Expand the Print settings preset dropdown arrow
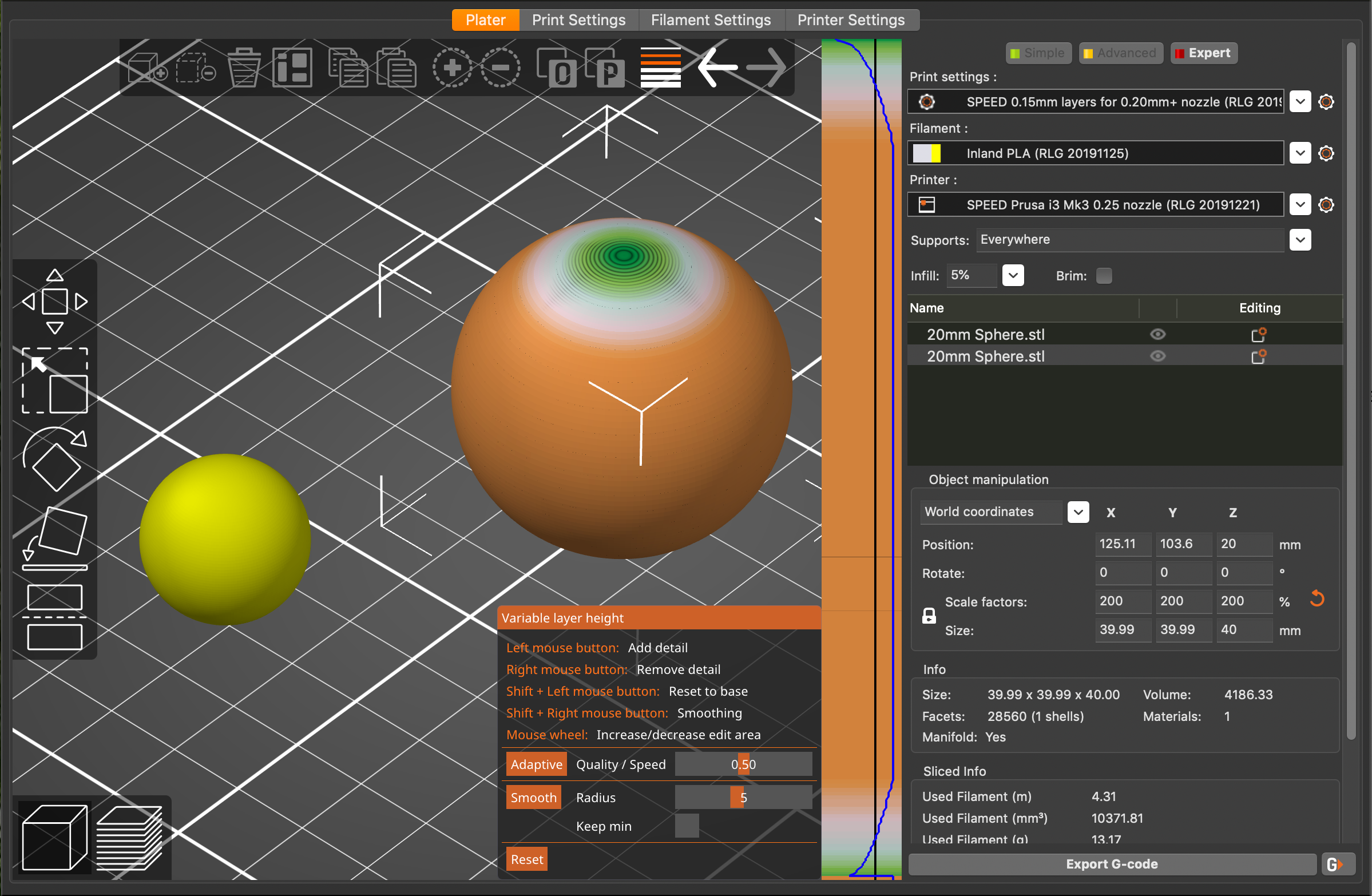 [x=1300, y=102]
